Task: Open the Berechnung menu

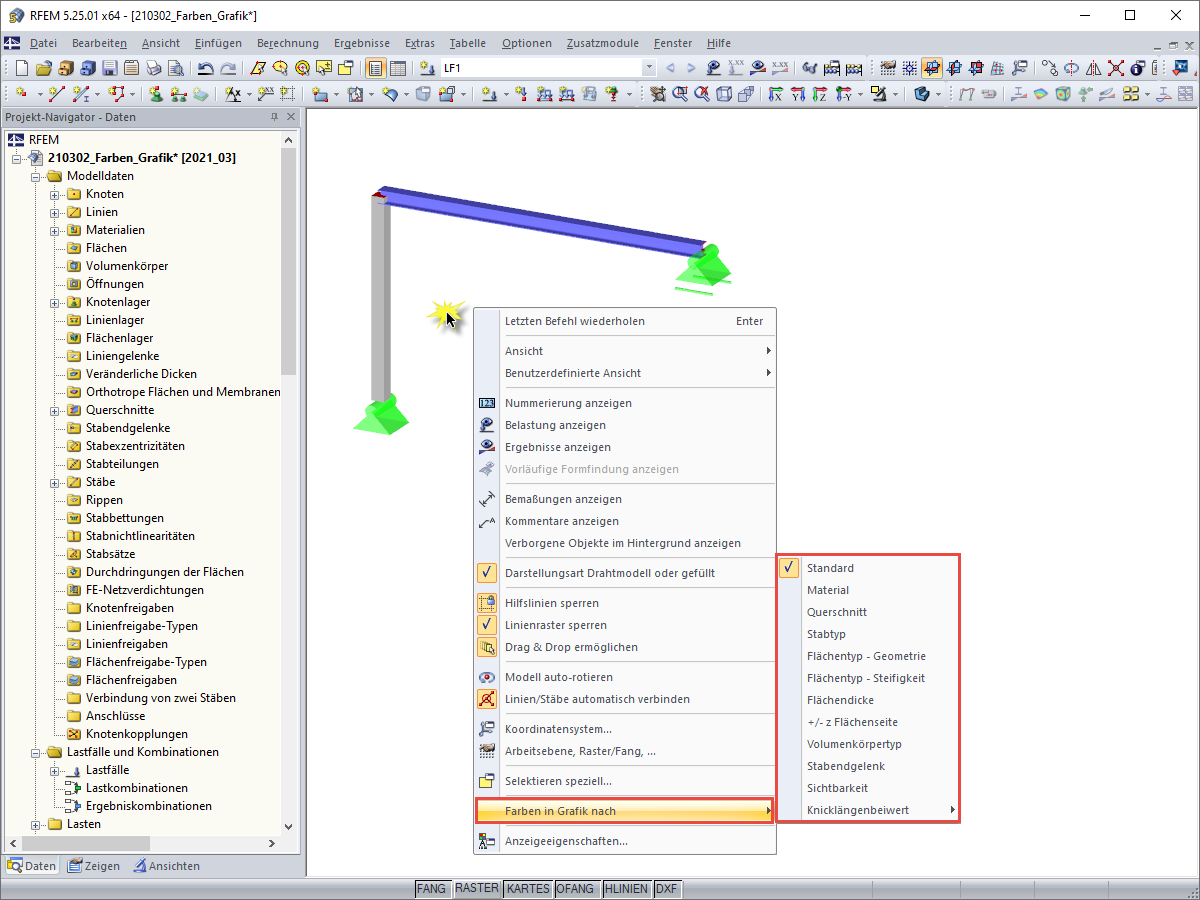Action: [288, 43]
